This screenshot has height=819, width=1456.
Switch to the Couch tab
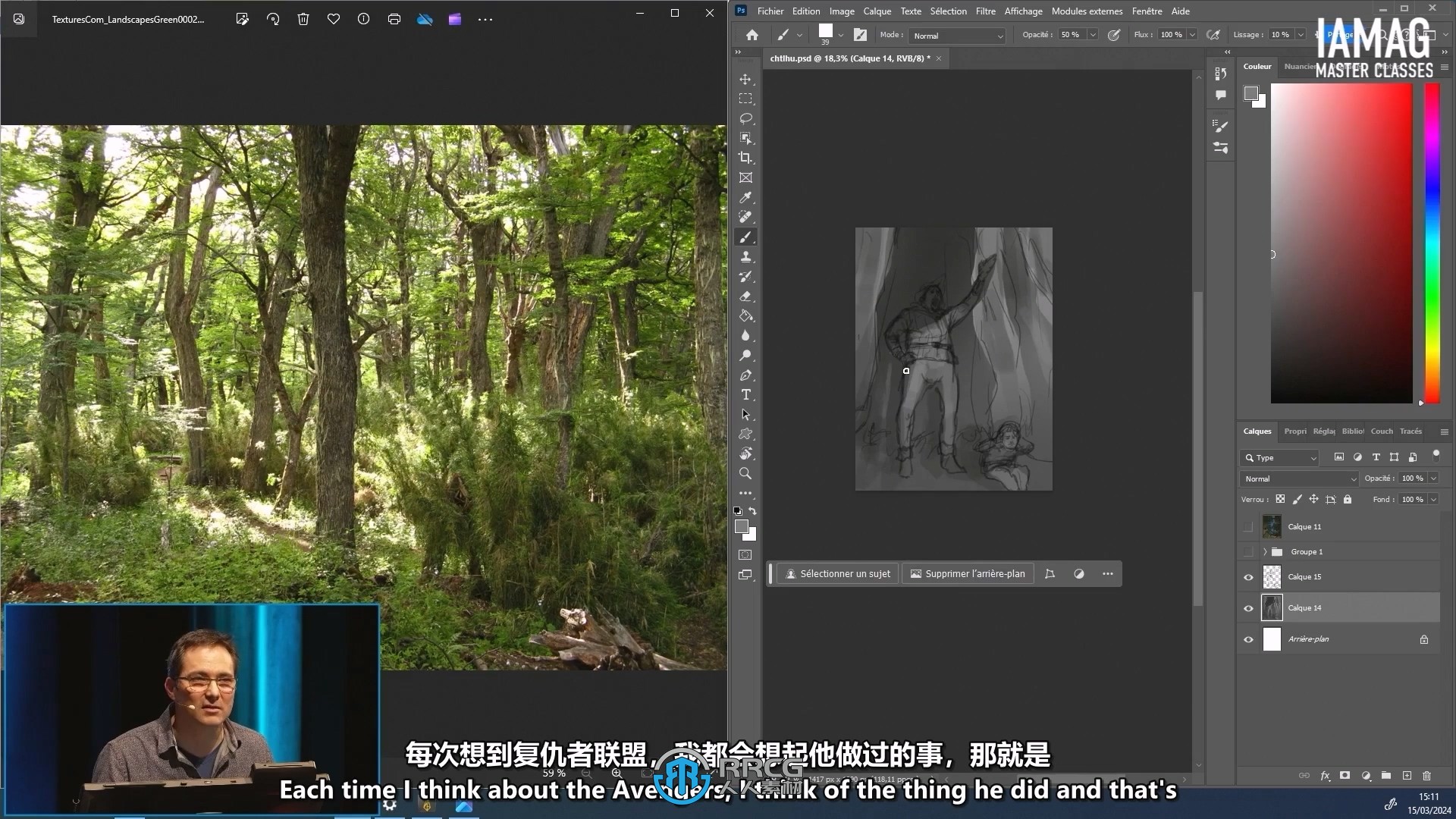pos(1382,431)
